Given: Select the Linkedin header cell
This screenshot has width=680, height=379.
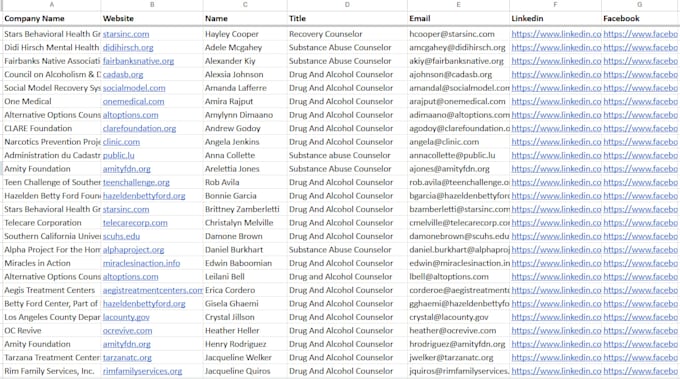Looking at the screenshot, I should pyautogui.click(x=555, y=18).
